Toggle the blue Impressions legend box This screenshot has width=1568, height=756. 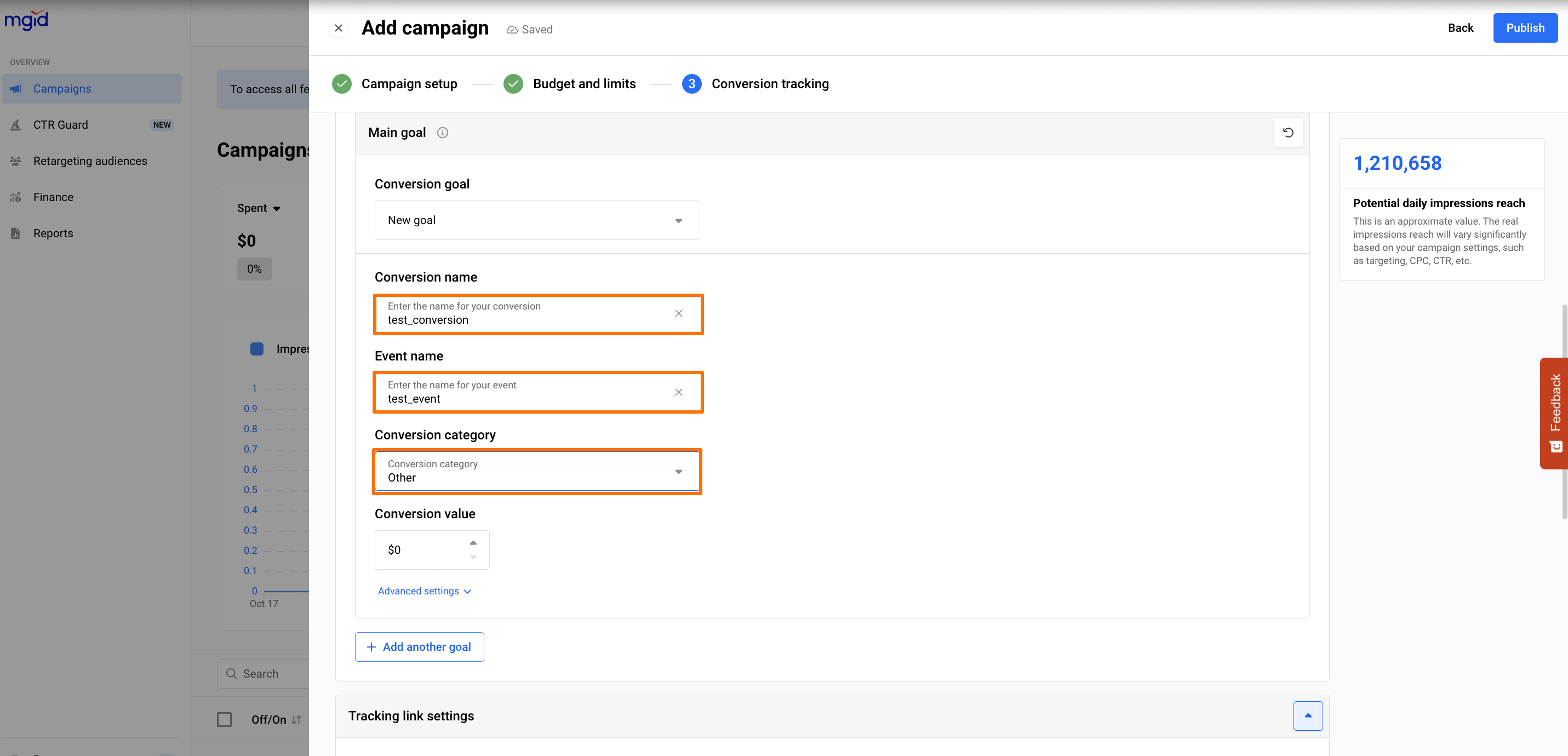coord(257,349)
